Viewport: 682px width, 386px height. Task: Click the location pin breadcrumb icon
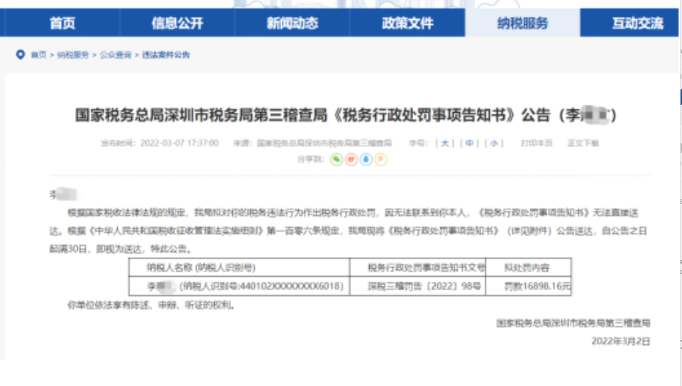click(x=20, y=54)
